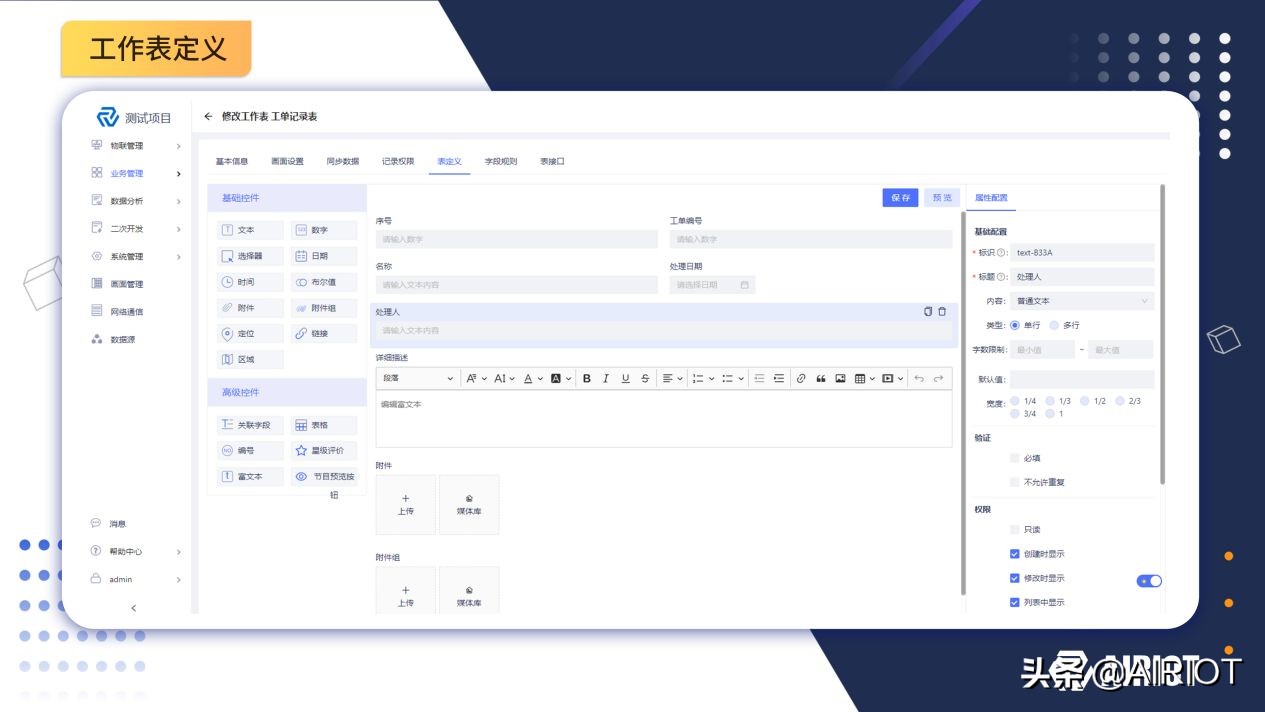The height and width of the screenshot is (712, 1265).
Task: Switch to the 表接口 tab
Action: pyautogui.click(x=552, y=161)
